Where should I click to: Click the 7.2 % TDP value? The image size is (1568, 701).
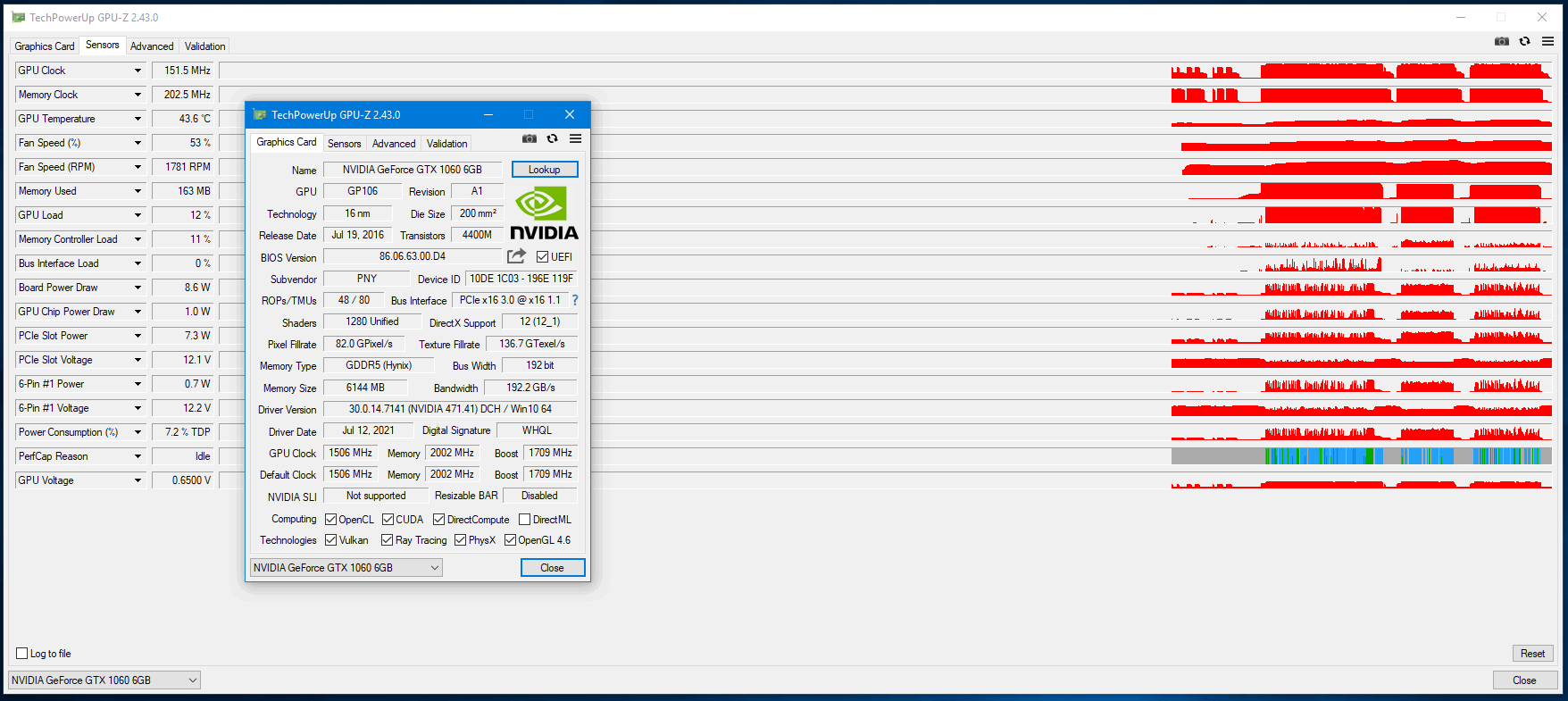(x=183, y=432)
